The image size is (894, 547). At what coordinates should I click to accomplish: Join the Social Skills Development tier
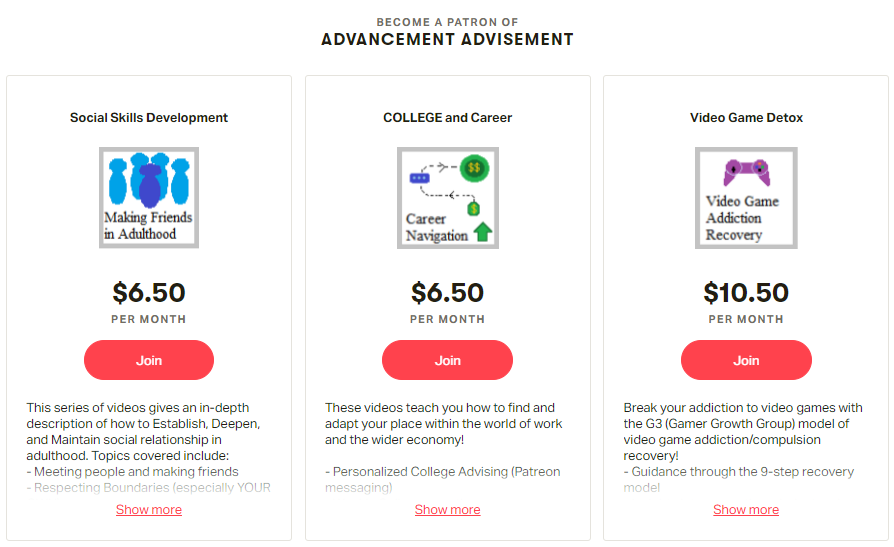pyautogui.click(x=149, y=360)
